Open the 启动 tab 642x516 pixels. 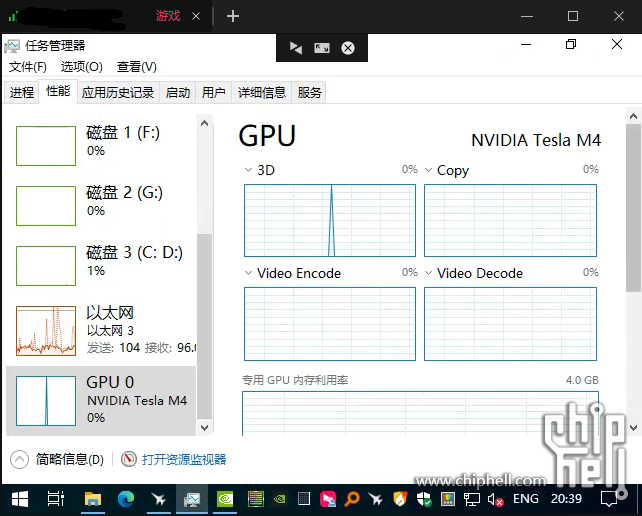click(x=178, y=92)
